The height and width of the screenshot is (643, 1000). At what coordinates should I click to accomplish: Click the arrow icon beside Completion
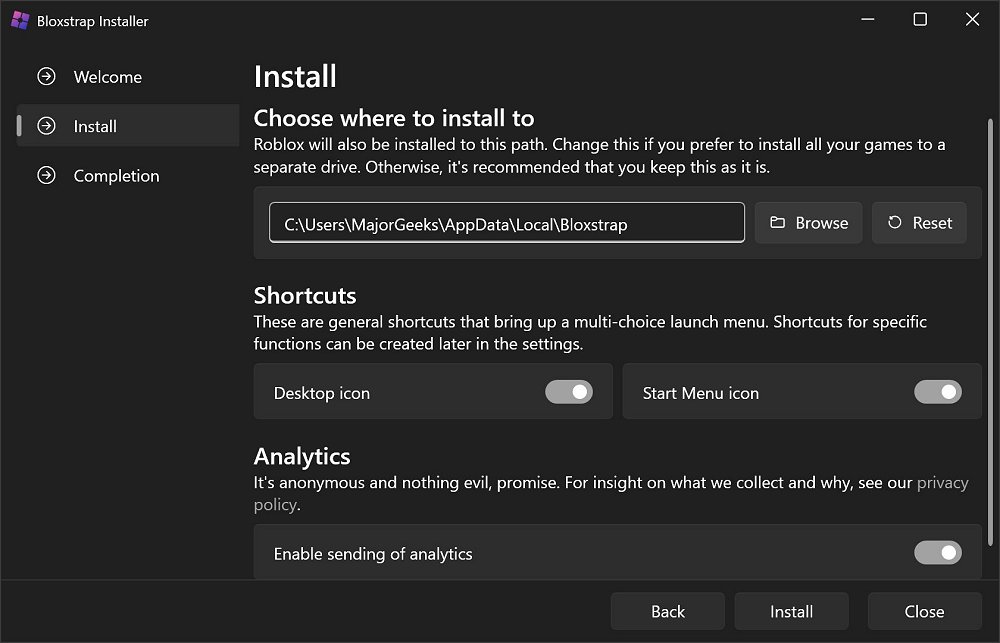[46, 176]
